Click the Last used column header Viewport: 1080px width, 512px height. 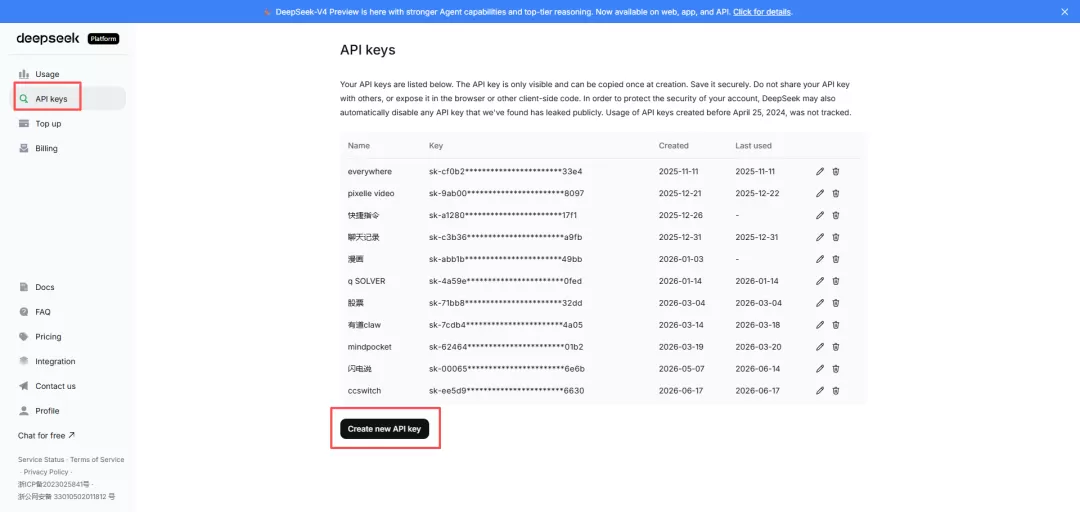click(754, 146)
